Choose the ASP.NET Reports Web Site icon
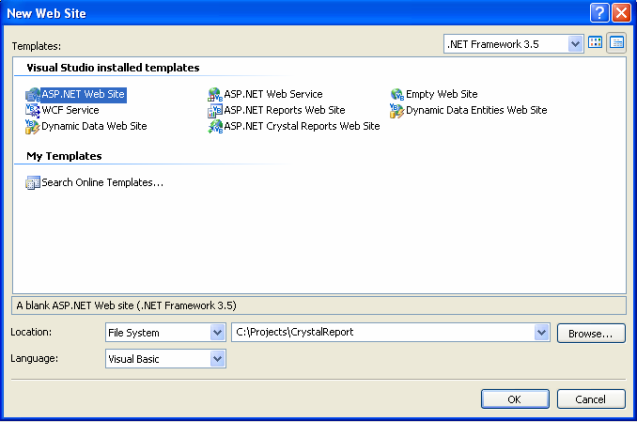The image size is (637, 422). 215,110
